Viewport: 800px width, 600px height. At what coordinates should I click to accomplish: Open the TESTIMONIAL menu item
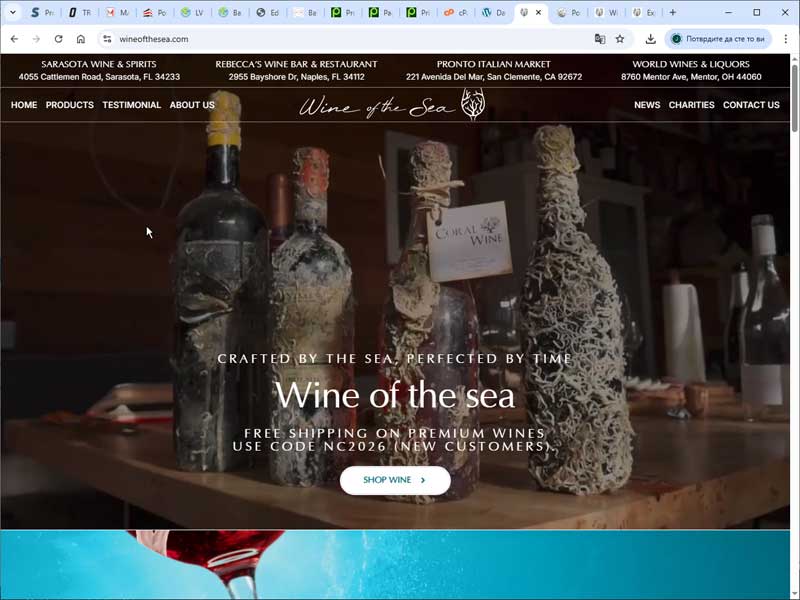(x=131, y=105)
